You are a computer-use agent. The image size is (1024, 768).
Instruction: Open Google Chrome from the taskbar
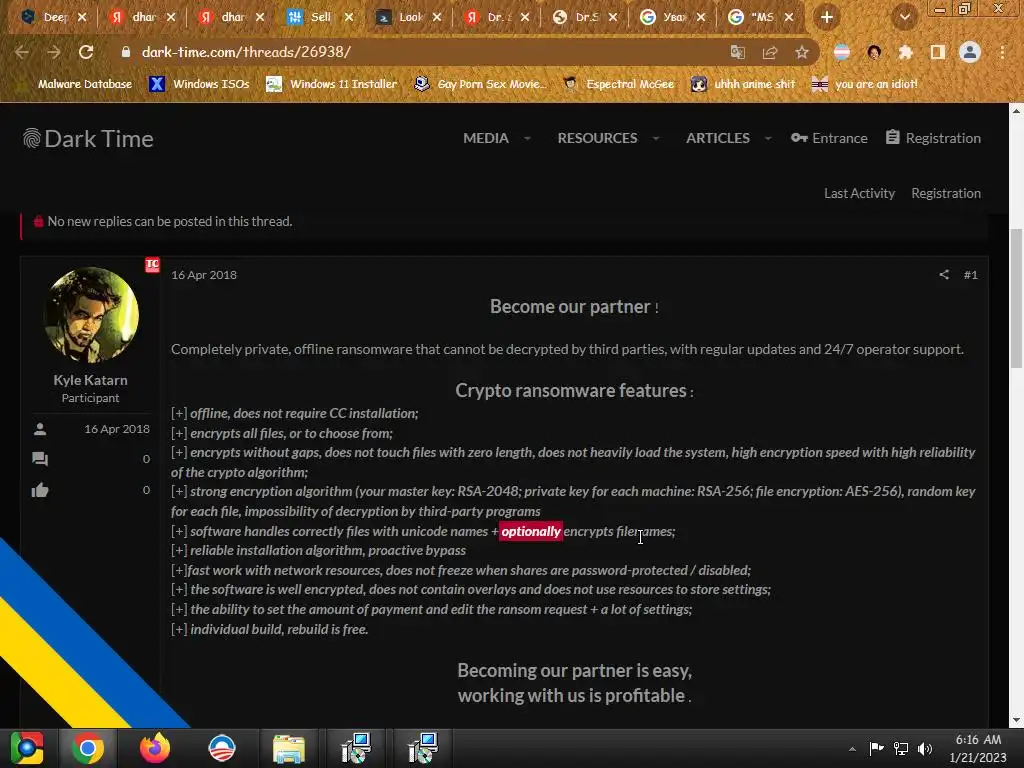[x=88, y=748]
